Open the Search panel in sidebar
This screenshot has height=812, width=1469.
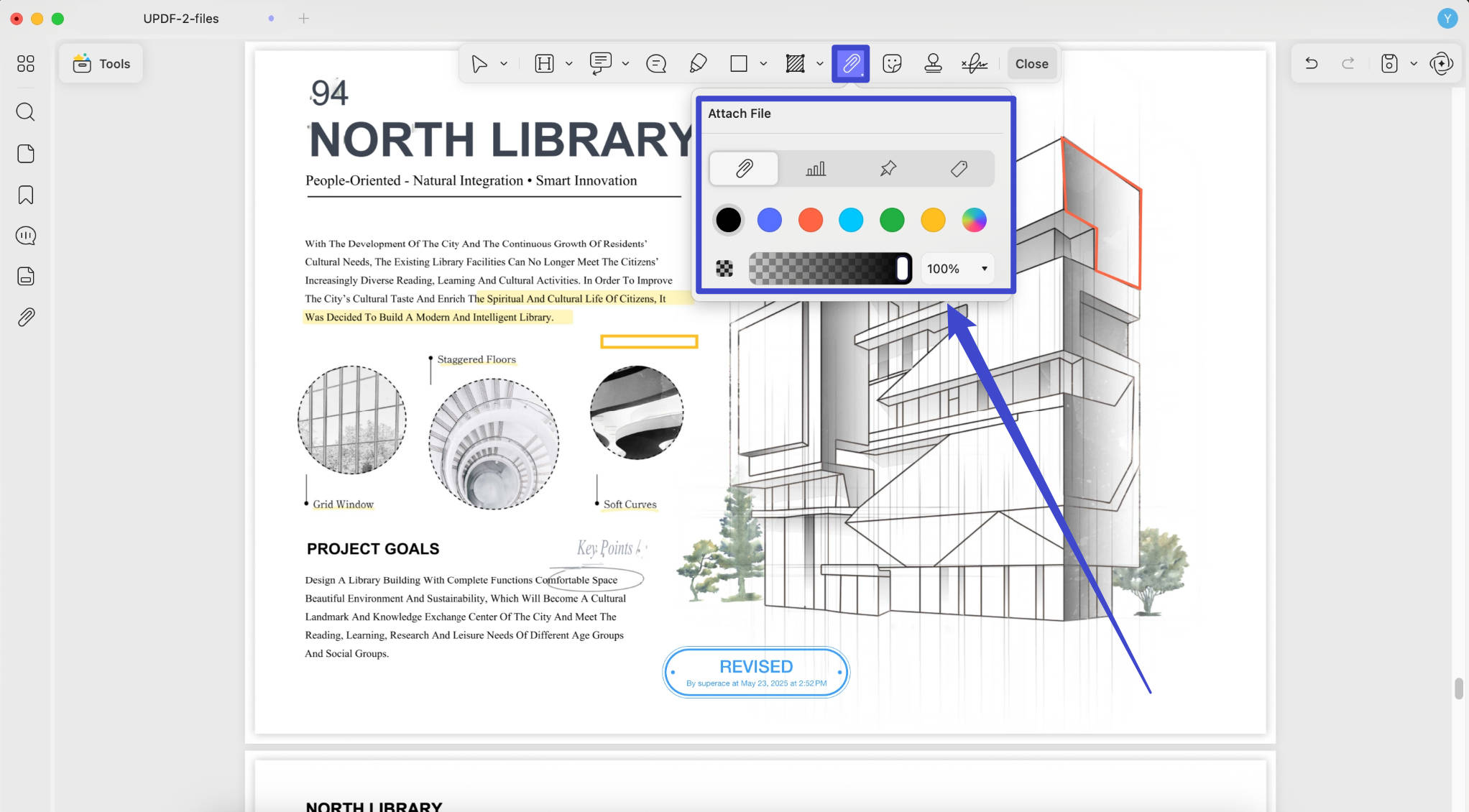tap(26, 112)
